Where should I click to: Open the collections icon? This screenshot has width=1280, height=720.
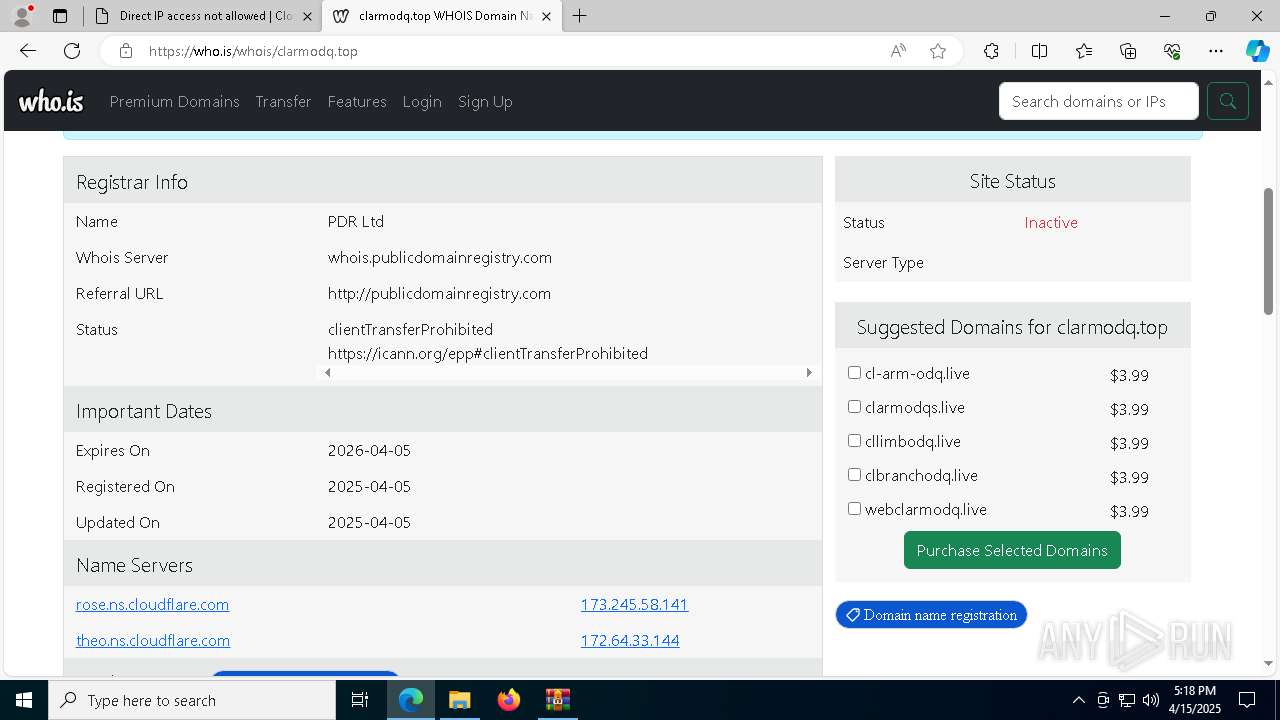point(1128,51)
